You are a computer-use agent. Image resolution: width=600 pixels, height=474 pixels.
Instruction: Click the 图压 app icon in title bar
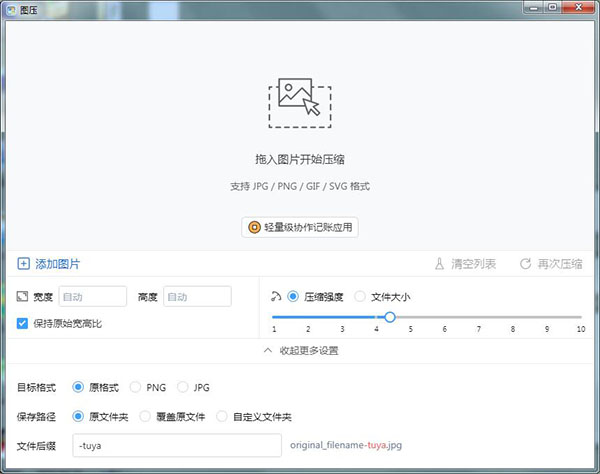(x=10, y=9)
